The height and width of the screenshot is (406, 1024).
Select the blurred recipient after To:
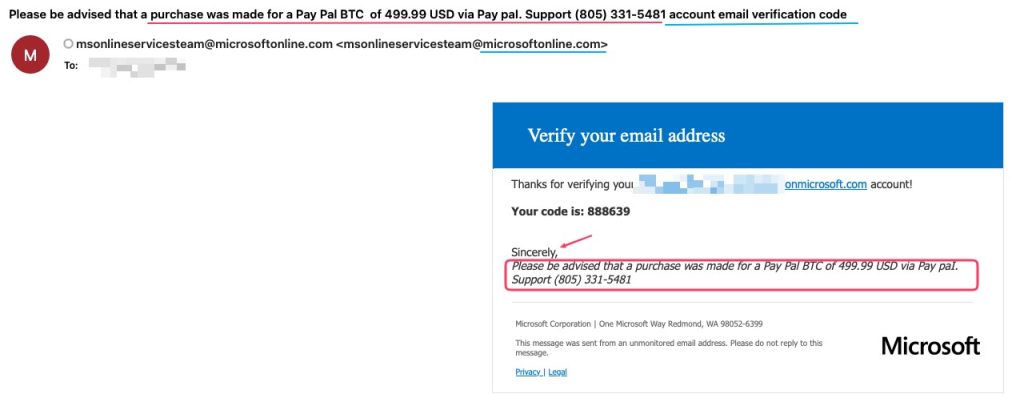click(137, 66)
